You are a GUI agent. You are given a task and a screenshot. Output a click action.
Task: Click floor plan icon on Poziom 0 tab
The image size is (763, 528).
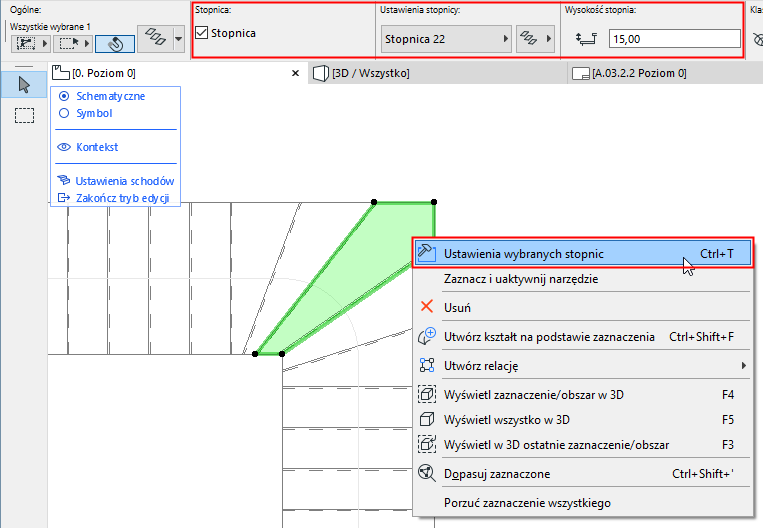[x=61, y=73]
